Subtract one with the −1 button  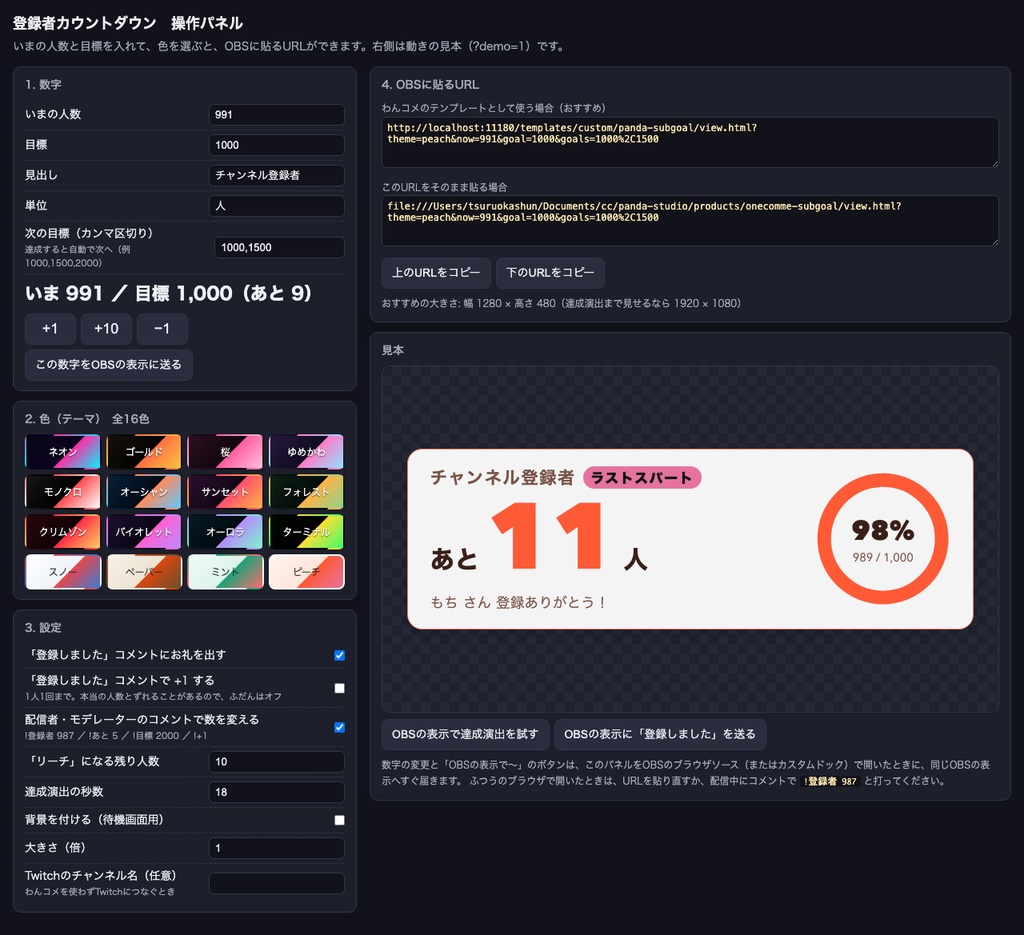coord(162,328)
